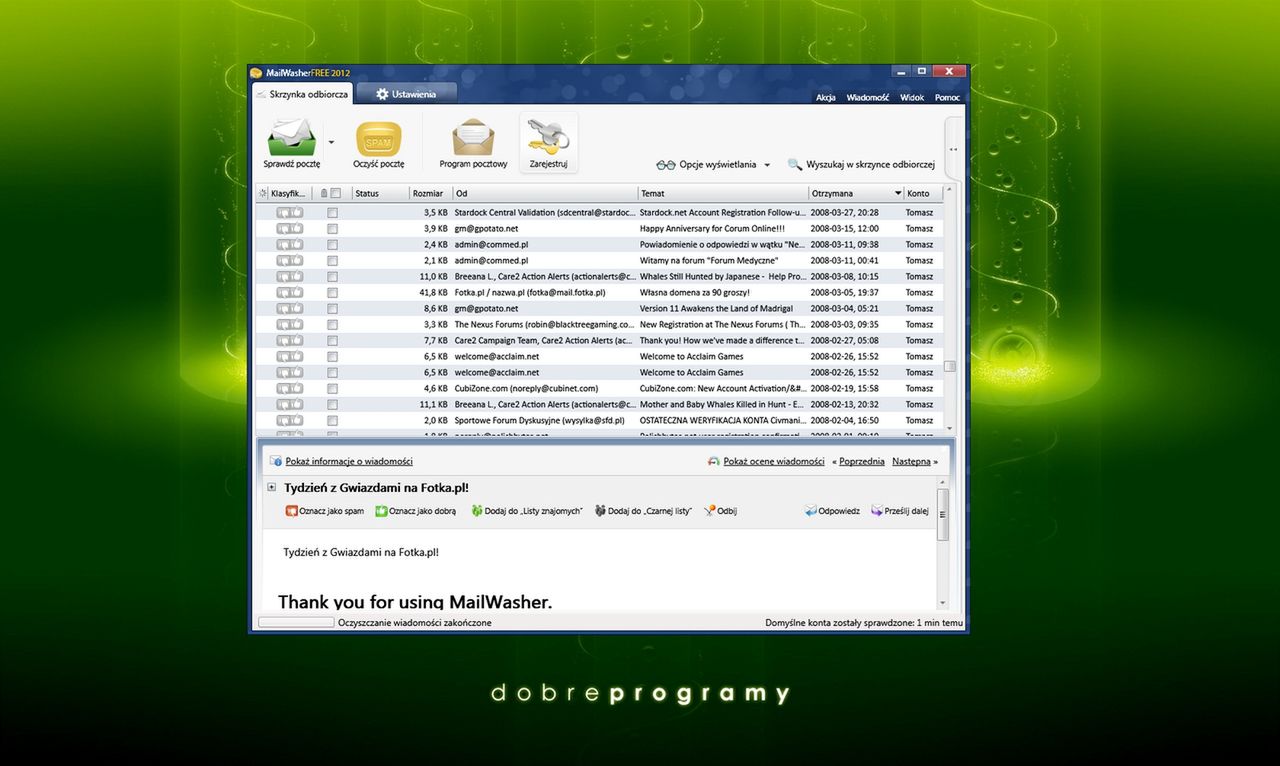Screen dimensions: 1280x766
Task: Click the sun icon in Klasyfik column header
Action: tap(263, 193)
